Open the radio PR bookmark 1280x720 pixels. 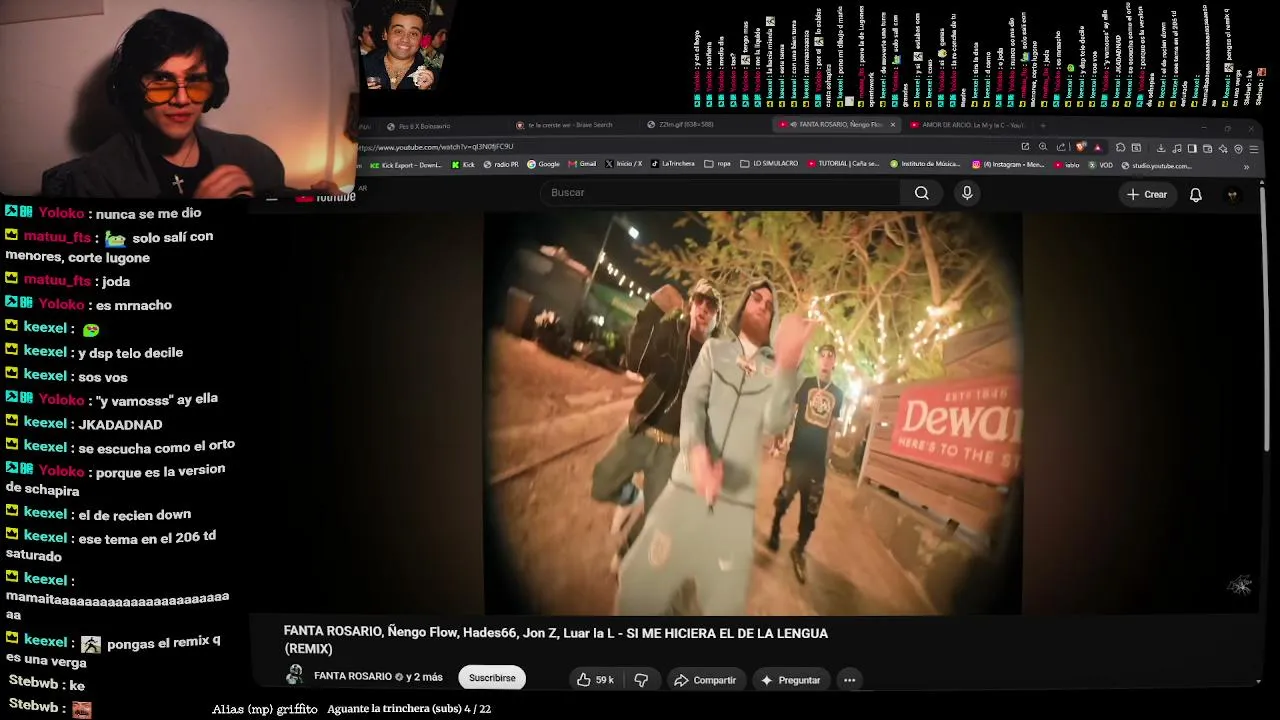coord(501,164)
